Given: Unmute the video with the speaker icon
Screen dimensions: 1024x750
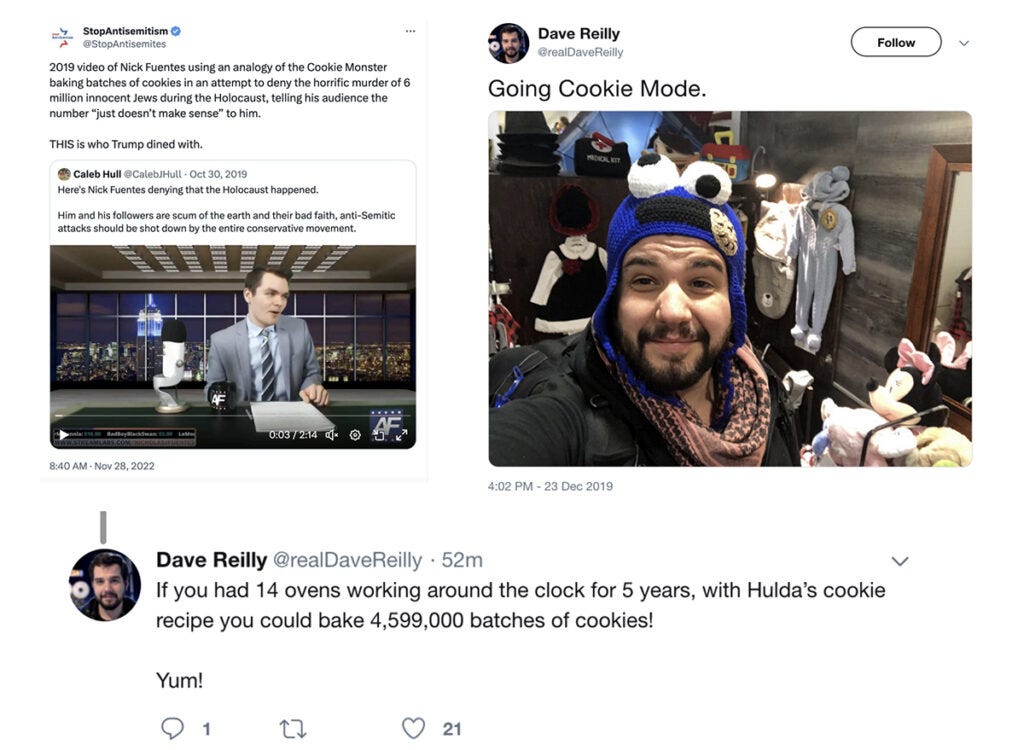Looking at the screenshot, I should coord(332,434).
